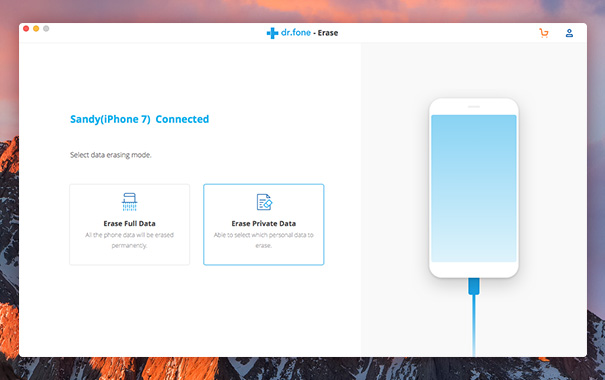
Task: Click the Erase Private Data title text
Action: (264, 223)
